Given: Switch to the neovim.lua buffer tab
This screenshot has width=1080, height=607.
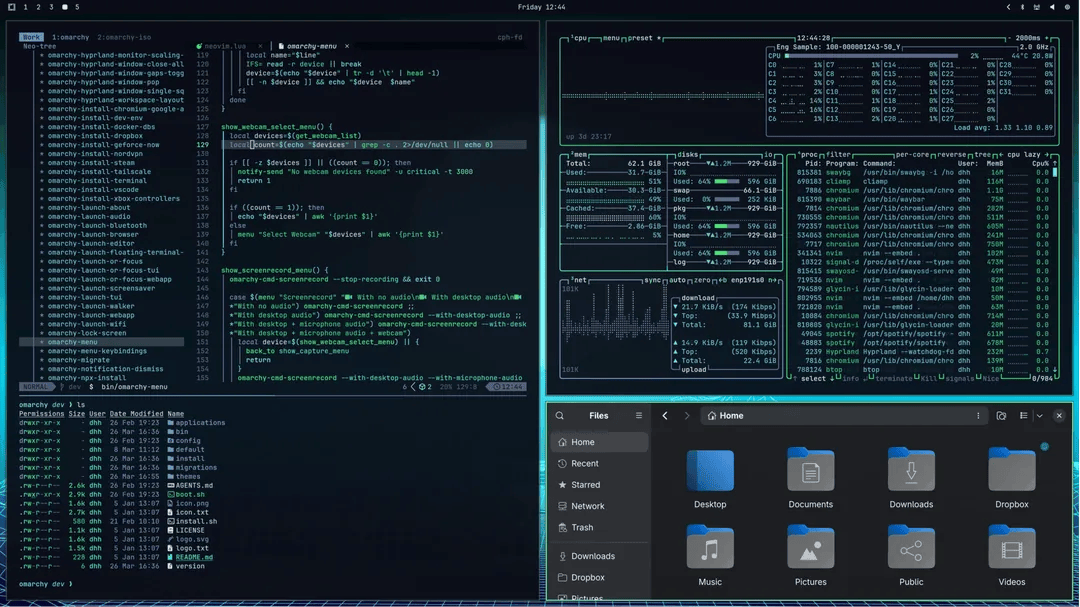Looking at the screenshot, I should click(x=225, y=46).
